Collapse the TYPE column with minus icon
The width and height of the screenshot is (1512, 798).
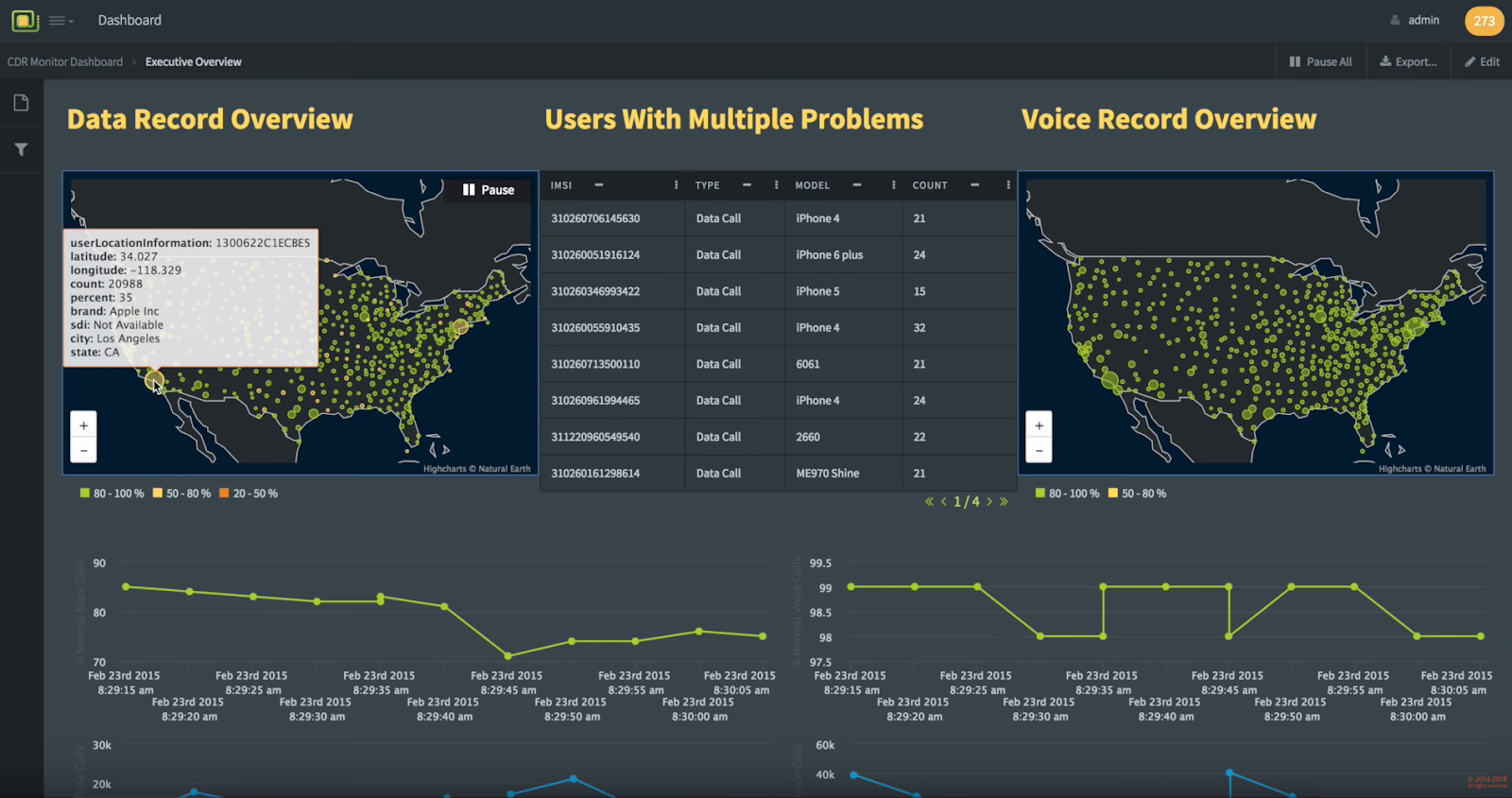point(747,185)
